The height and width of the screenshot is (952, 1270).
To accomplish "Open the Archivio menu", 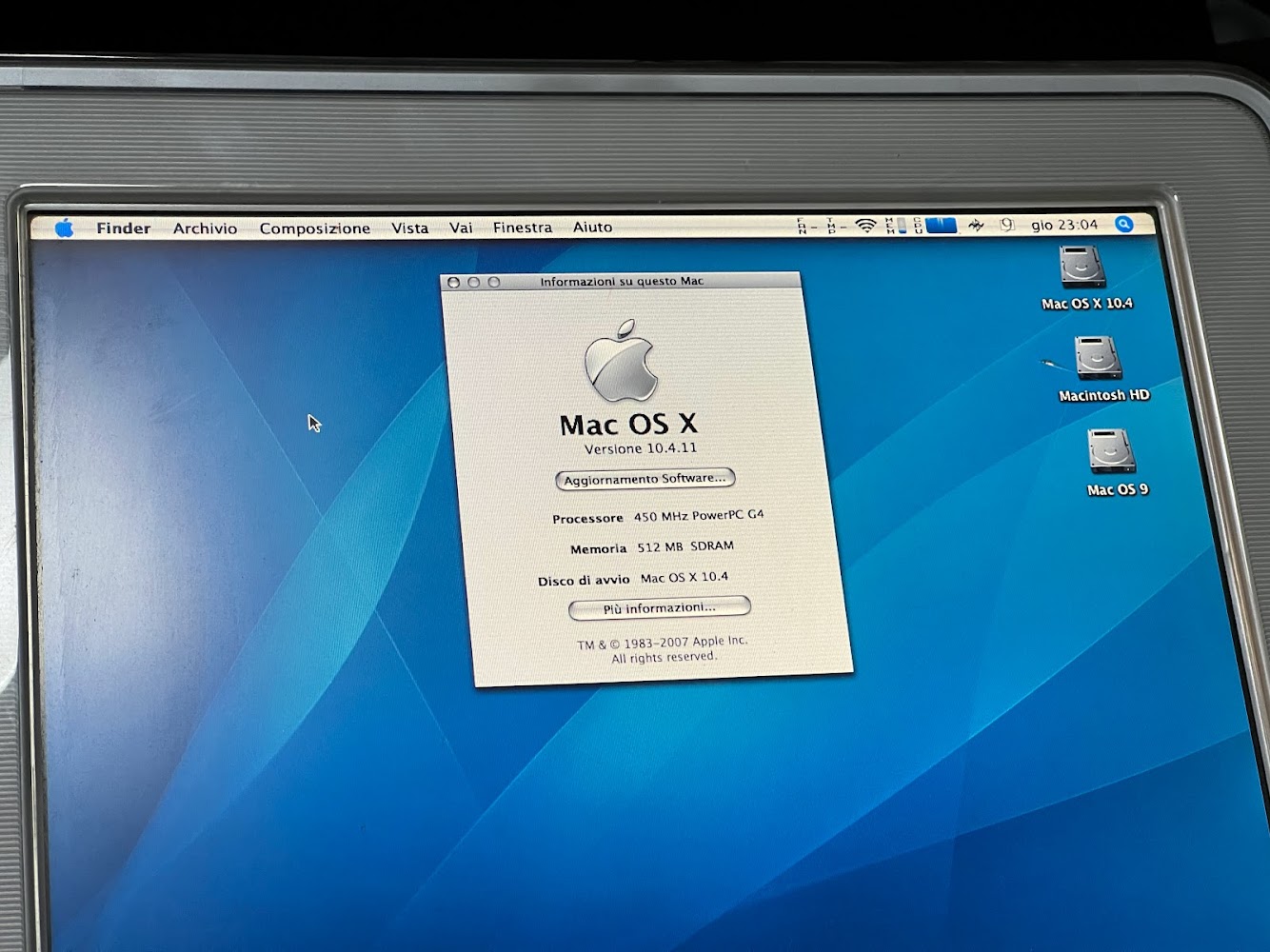I will (x=205, y=228).
